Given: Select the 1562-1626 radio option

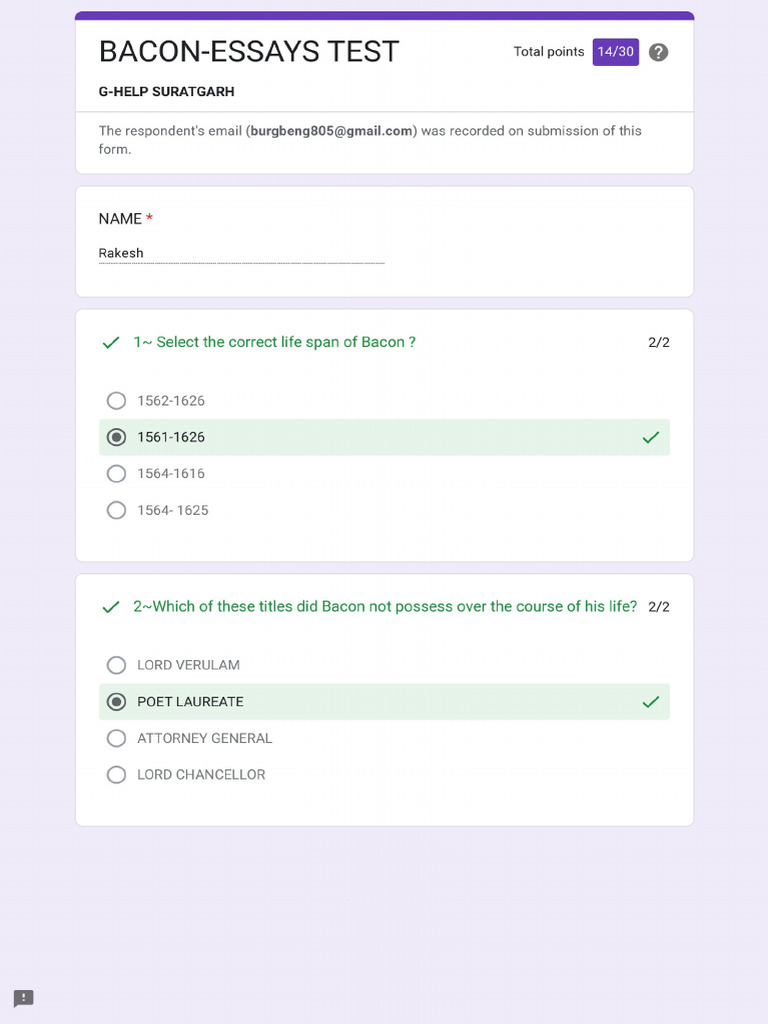Looking at the screenshot, I should [x=116, y=400].
